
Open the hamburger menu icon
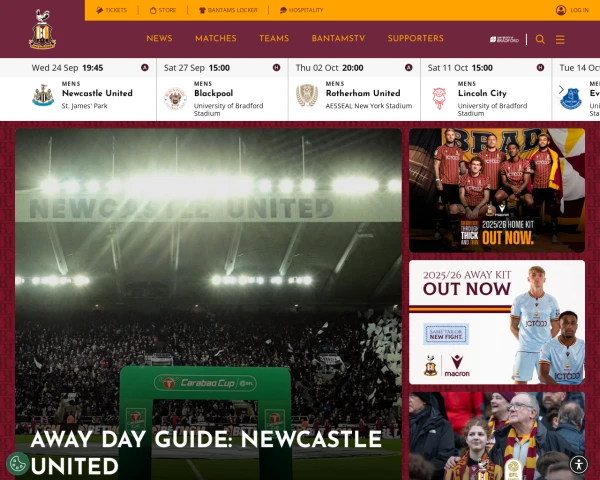[x=560, y=39]
